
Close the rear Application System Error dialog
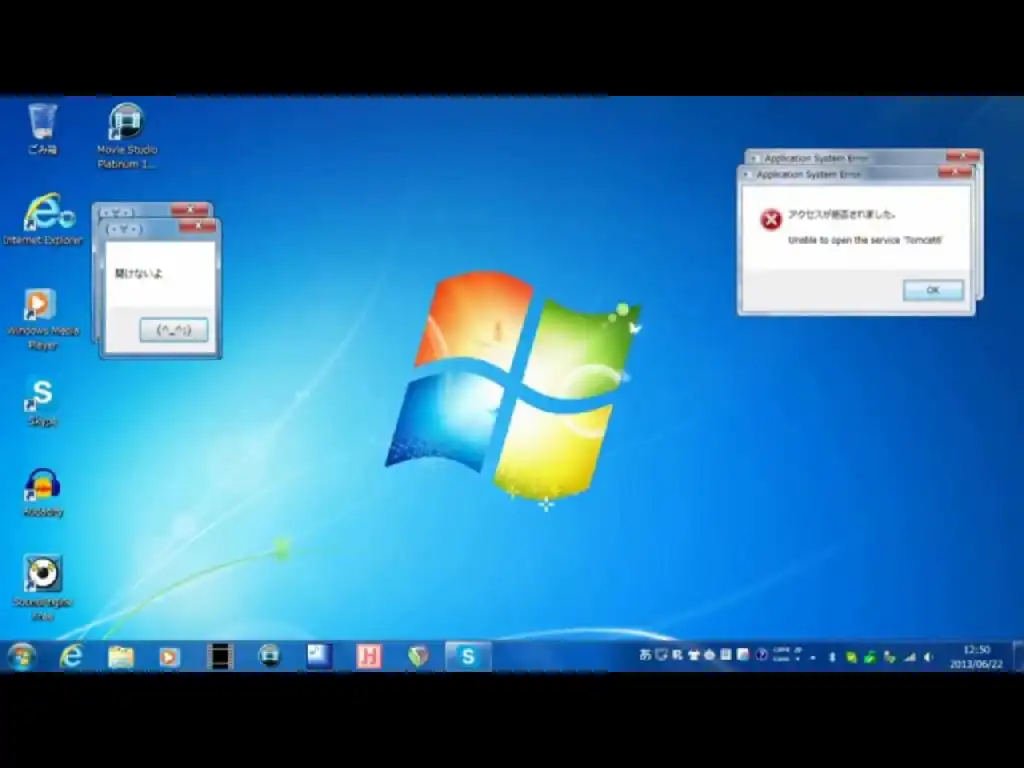pos(963,156)
